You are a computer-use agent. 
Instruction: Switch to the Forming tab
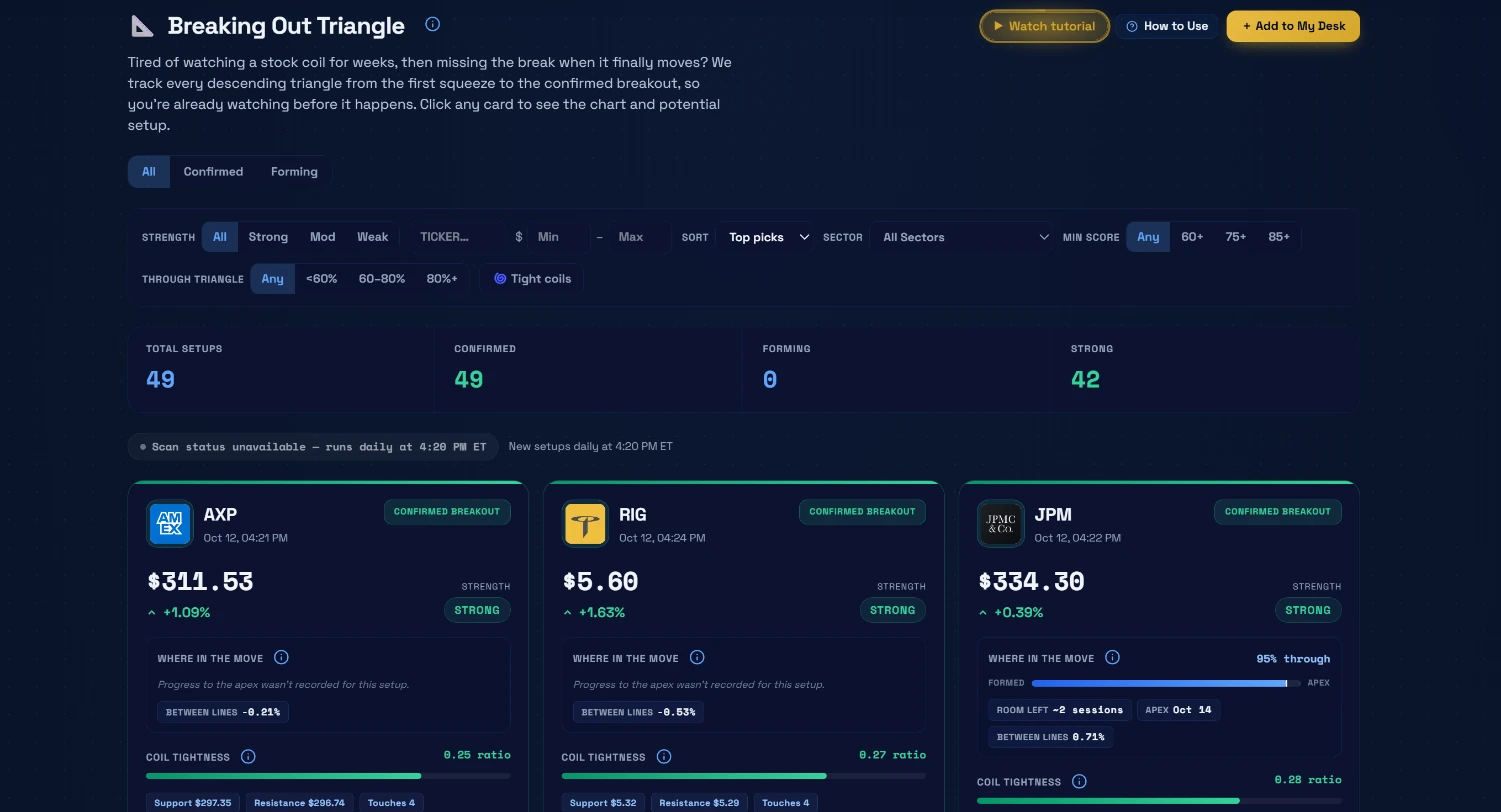(294, 172)
